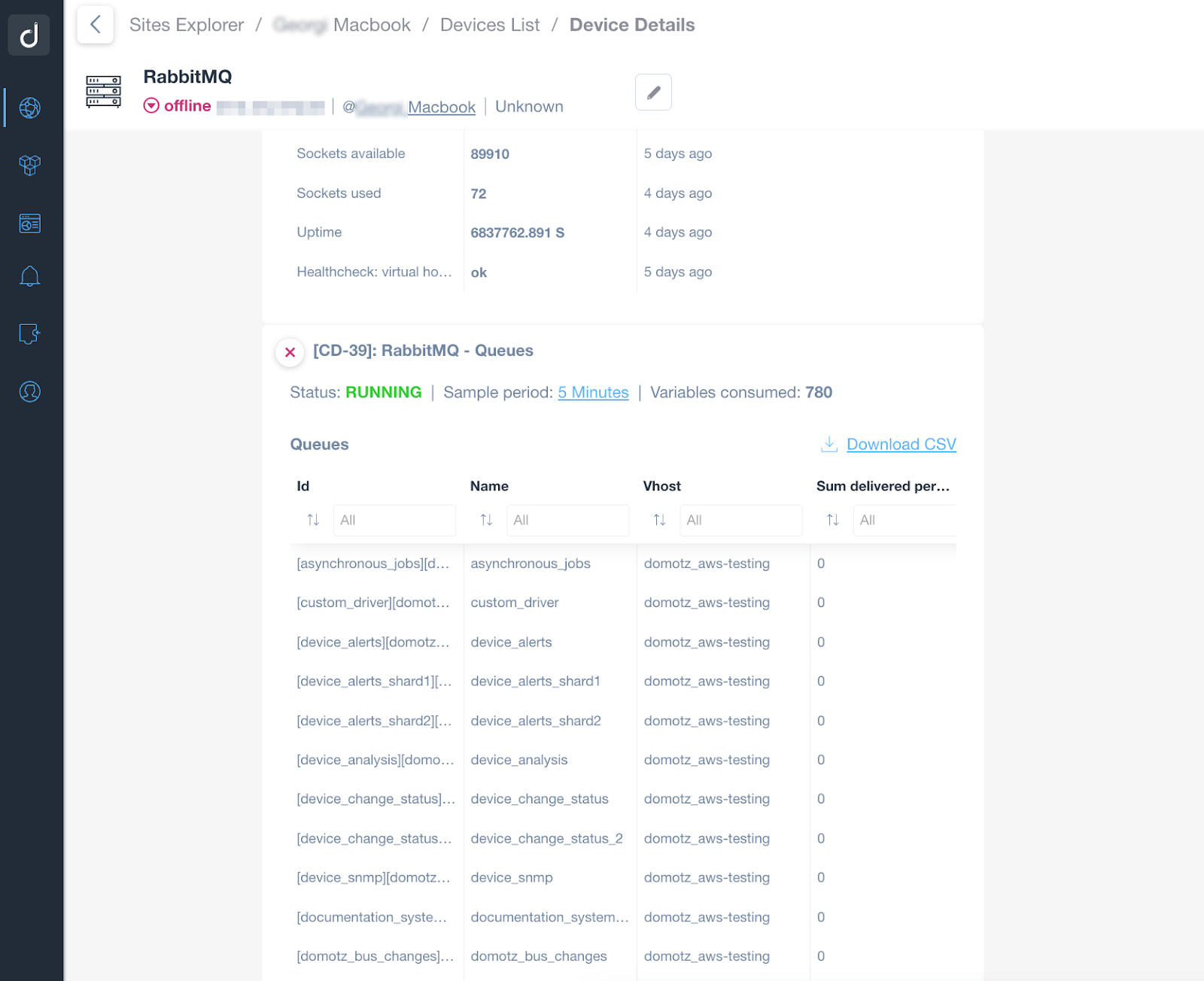Click the Domotz logo icon
This screenshot has height=981, width=1204.
tap(29, 35)
